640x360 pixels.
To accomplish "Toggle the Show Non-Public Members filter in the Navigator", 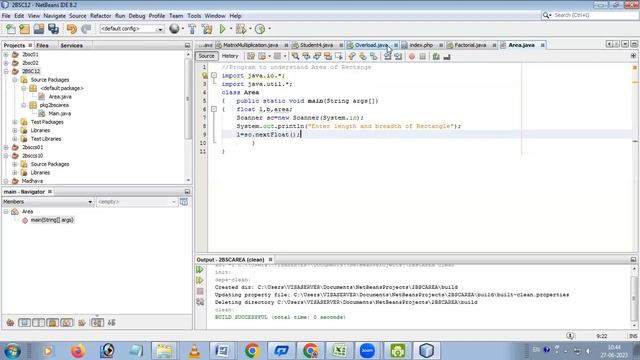I will [x=53, y=323].
